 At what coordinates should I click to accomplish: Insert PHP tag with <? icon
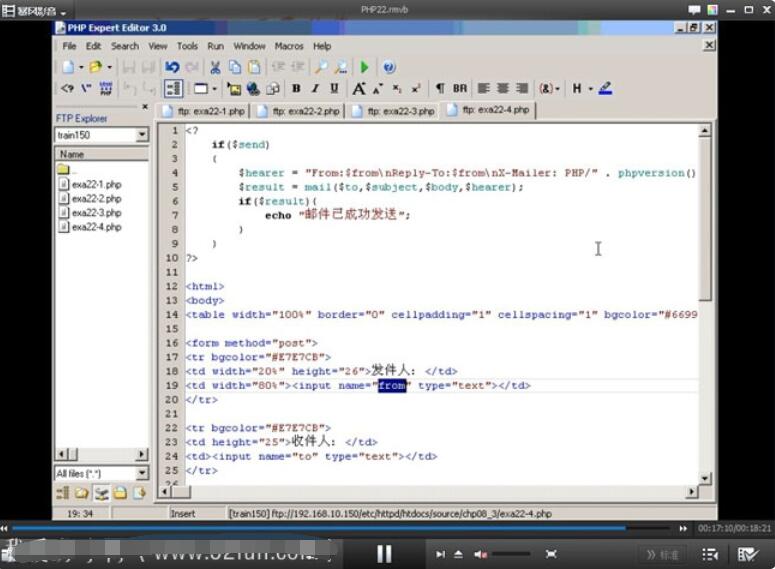(67, 88)
